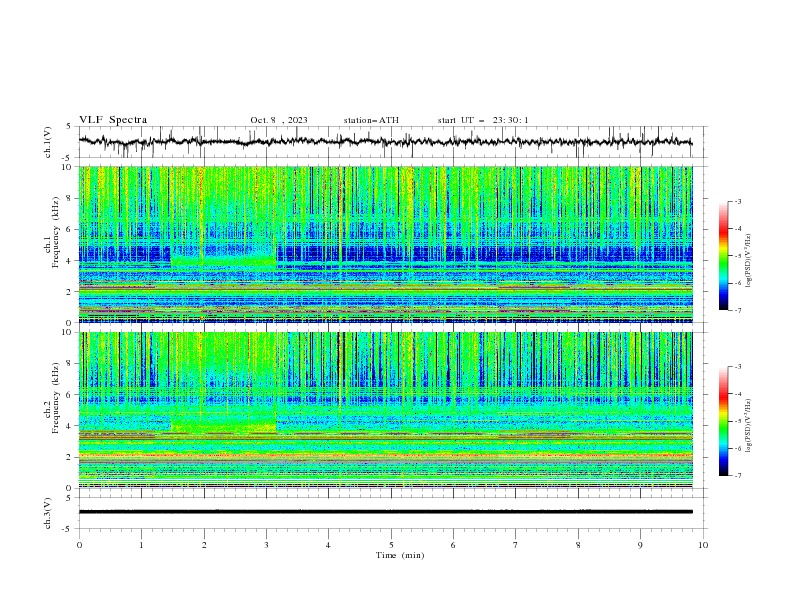Viewport: 792px width, 612px height.
Task: Click the 'start UT = 23:30:1' text
Action: pyautogui.click(x=483, y=120)
